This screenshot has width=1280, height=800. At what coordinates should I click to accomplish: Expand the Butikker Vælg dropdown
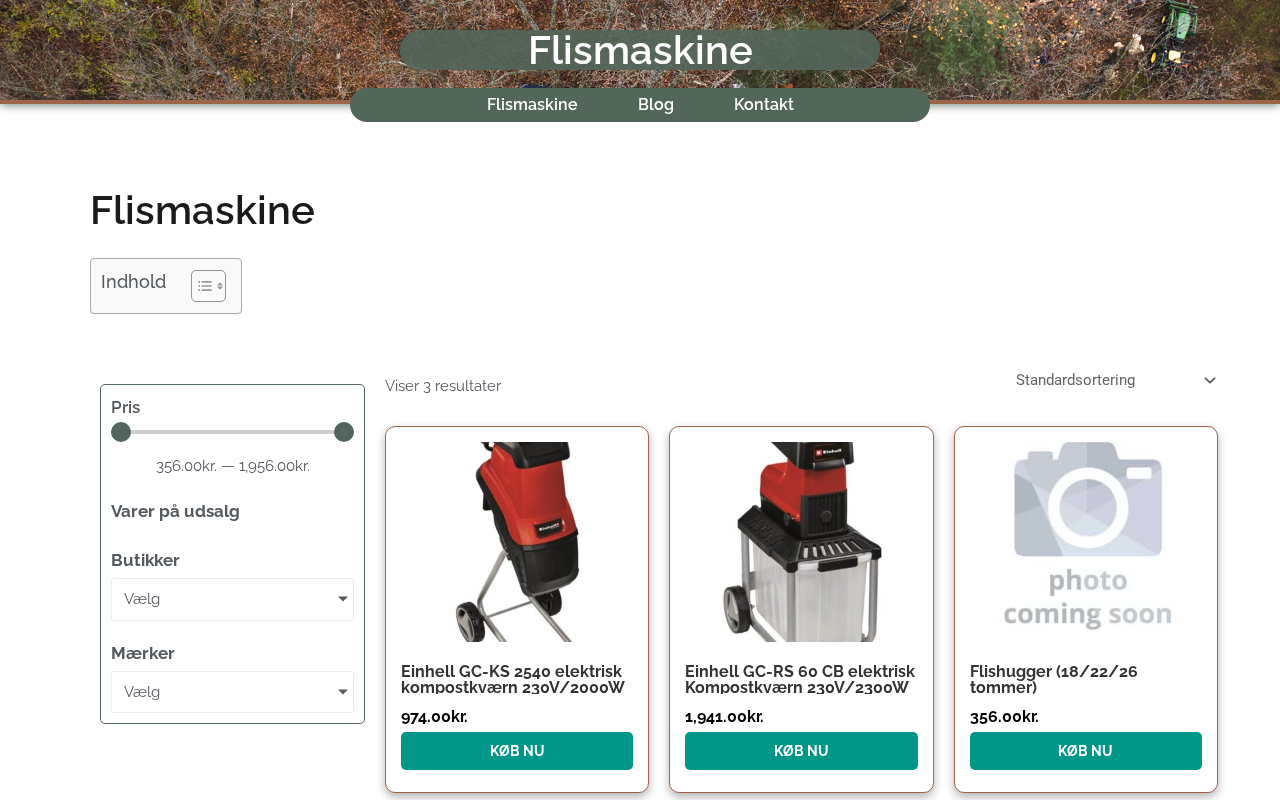coord(232,599)
